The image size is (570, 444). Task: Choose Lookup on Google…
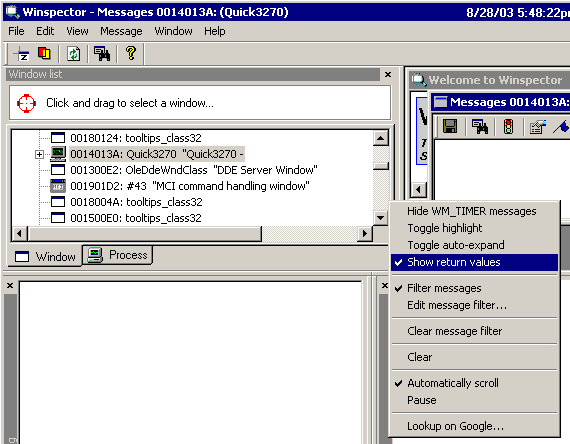pos(474,426)
